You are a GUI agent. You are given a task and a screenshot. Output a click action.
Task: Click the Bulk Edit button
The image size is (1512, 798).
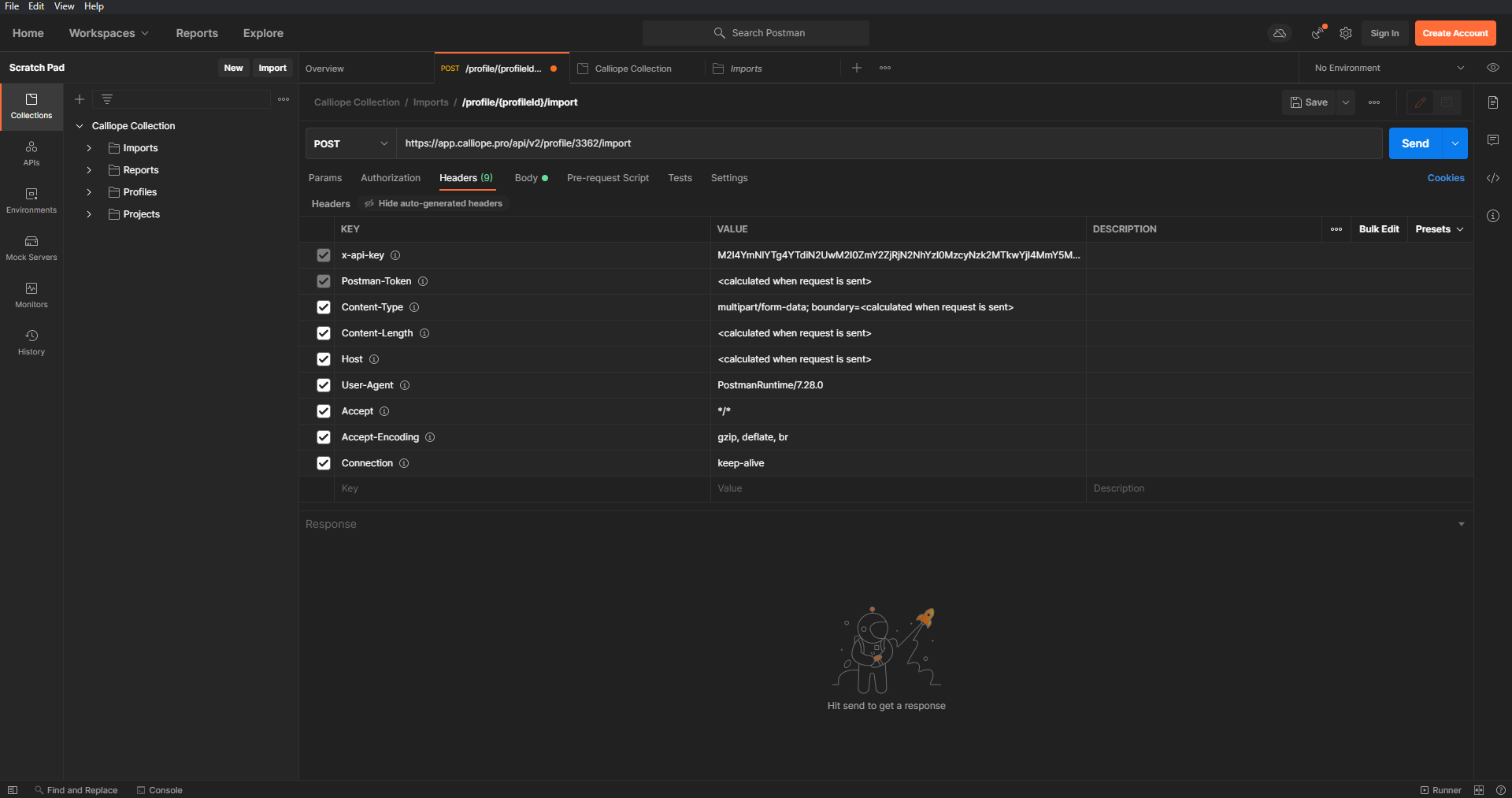tap(1379, 229)
